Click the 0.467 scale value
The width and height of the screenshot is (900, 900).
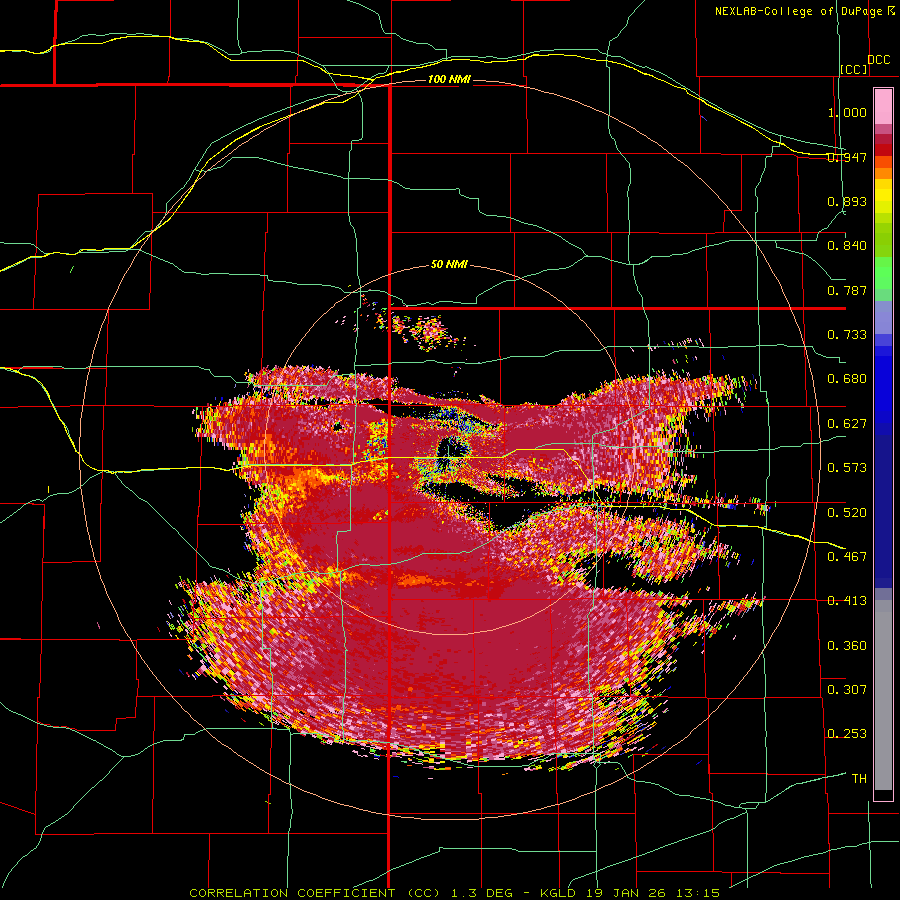pos(847,556)
